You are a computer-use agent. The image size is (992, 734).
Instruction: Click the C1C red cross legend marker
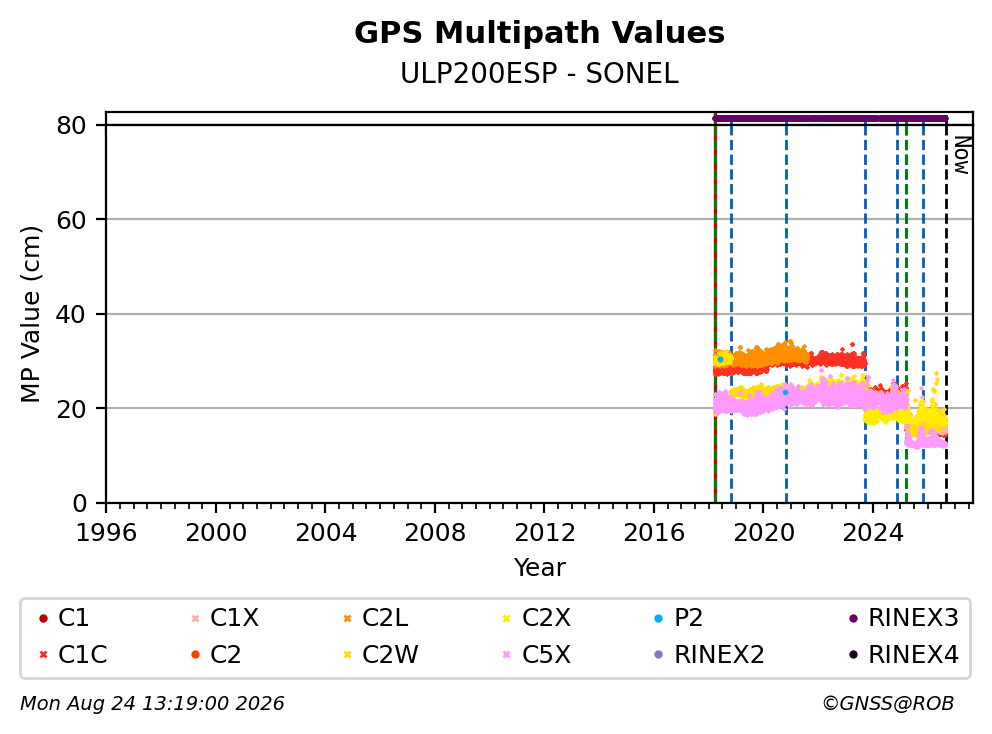pos(43,655)
